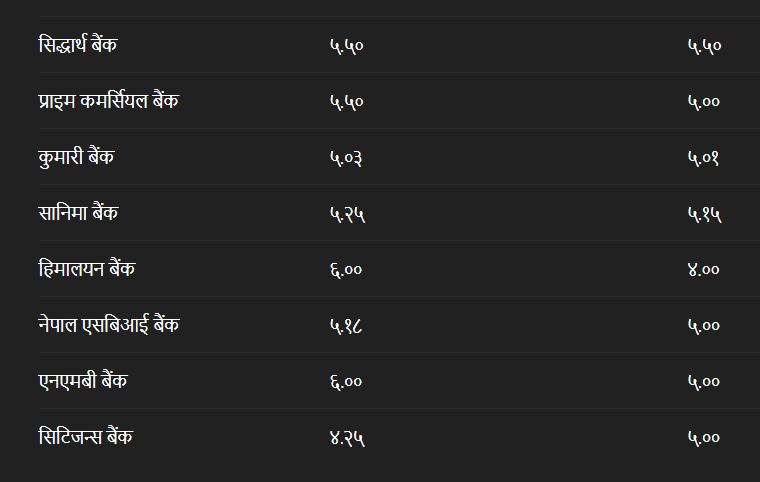Click सिटिजन्स बैंक's ४.२५ rate value

[x=346, y=438]
